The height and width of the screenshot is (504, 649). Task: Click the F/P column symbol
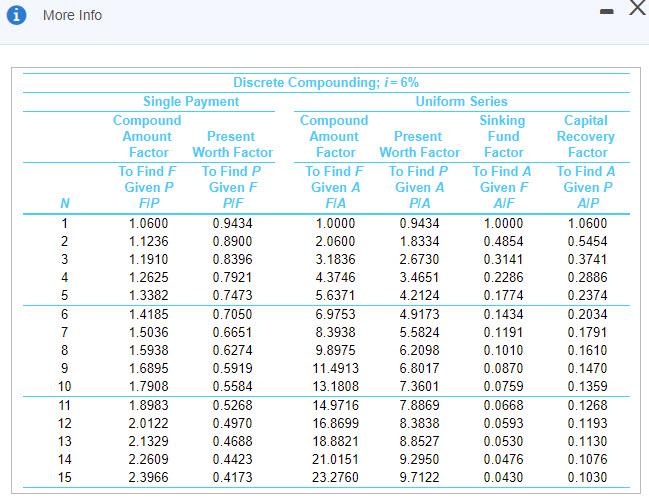pyautogui.click(x=149, y=203)
